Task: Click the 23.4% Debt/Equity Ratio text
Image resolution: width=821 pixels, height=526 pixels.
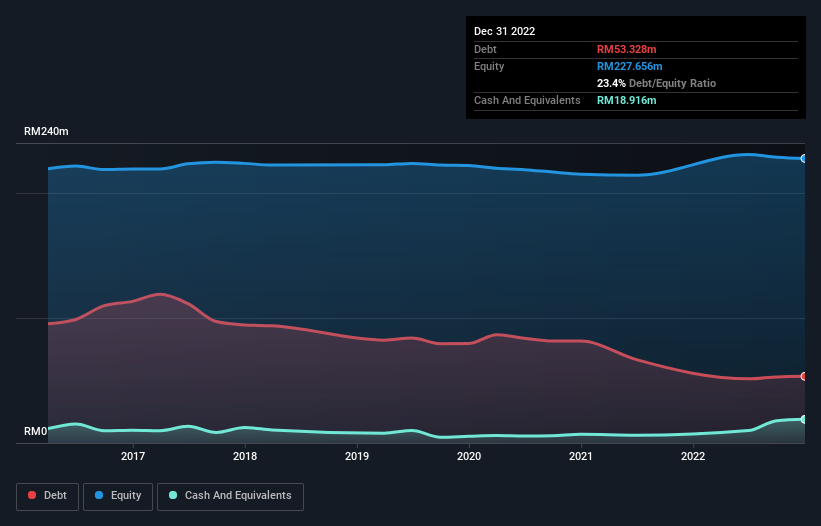Action: (657, 83)
